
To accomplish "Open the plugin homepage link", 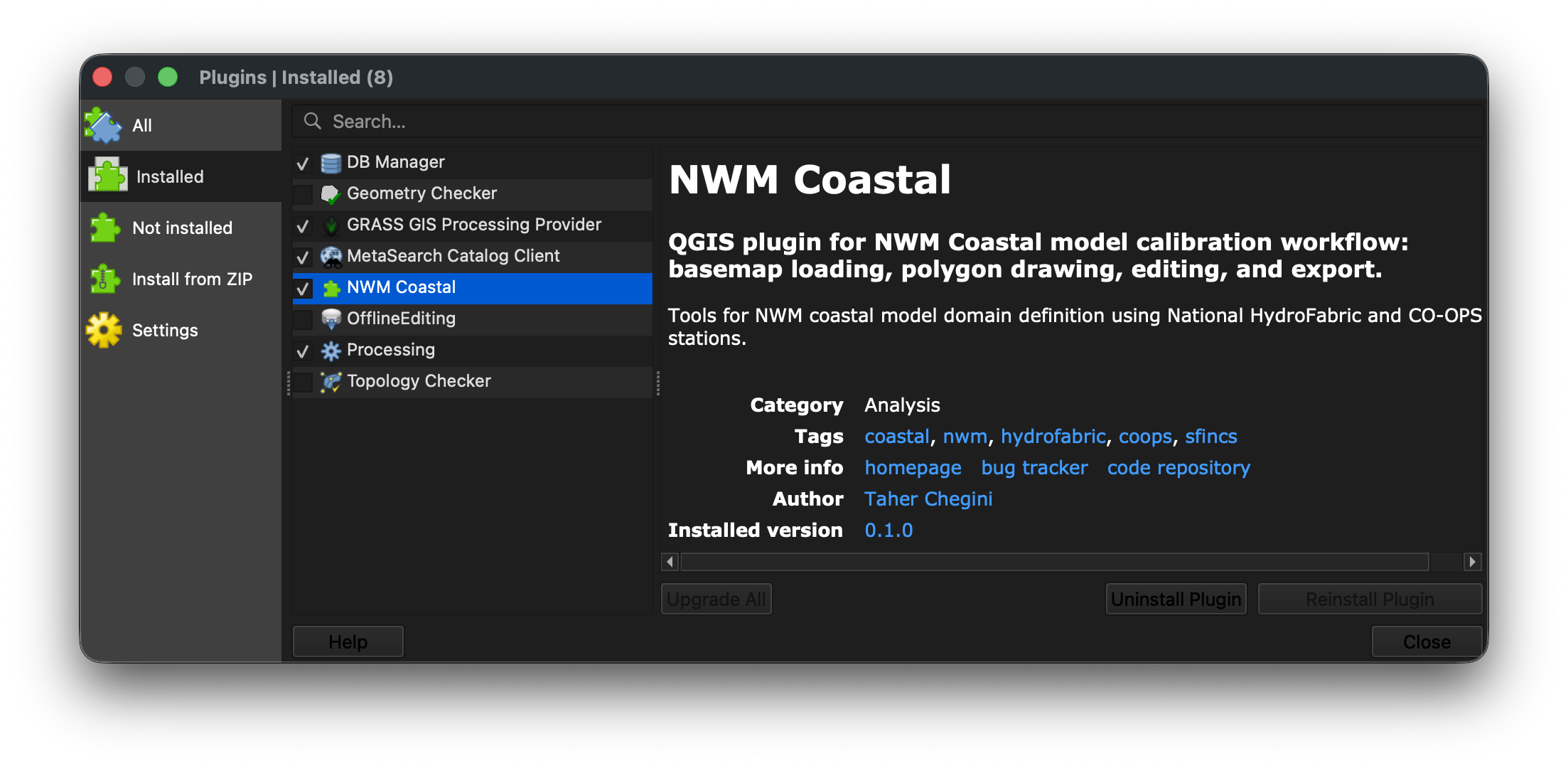I will [913, 467].
